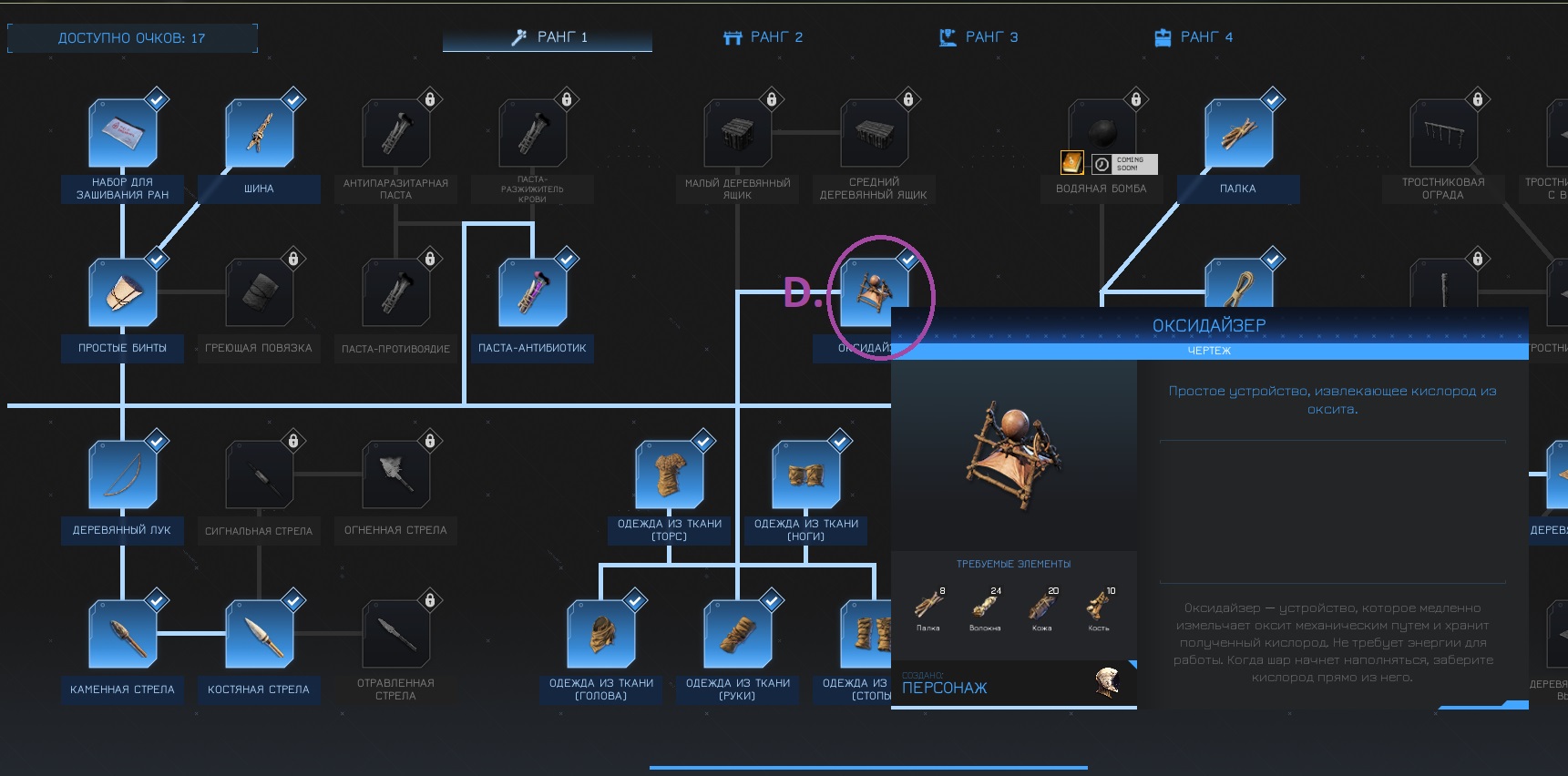Screen dimensions: 1568x776
Task: Click the Костяная стрела node label
Action: [259, 689]
